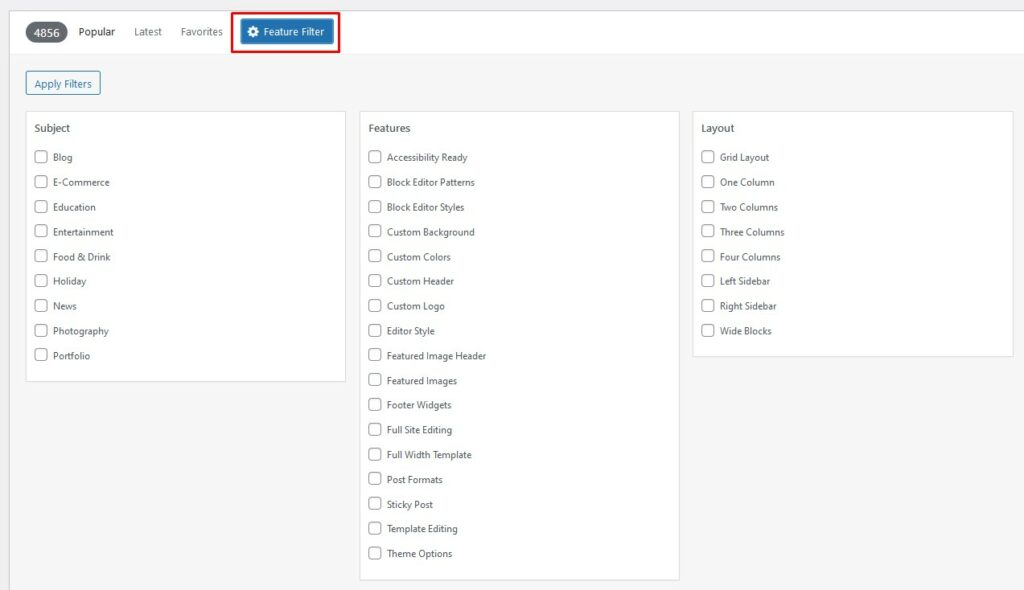Select the Food & Drink checkbox
1024x590 pixels.
(x=41, y=256)
